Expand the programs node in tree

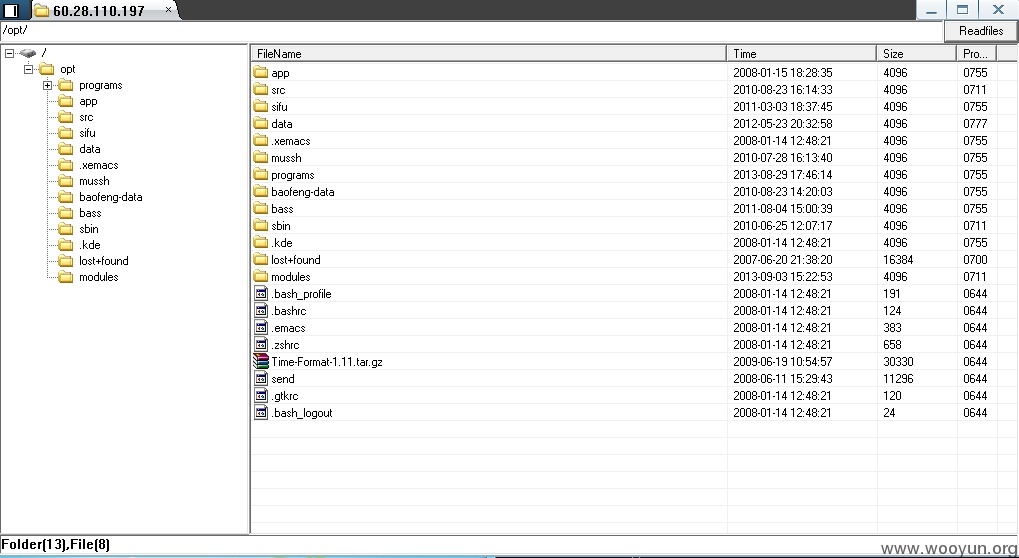47,85
